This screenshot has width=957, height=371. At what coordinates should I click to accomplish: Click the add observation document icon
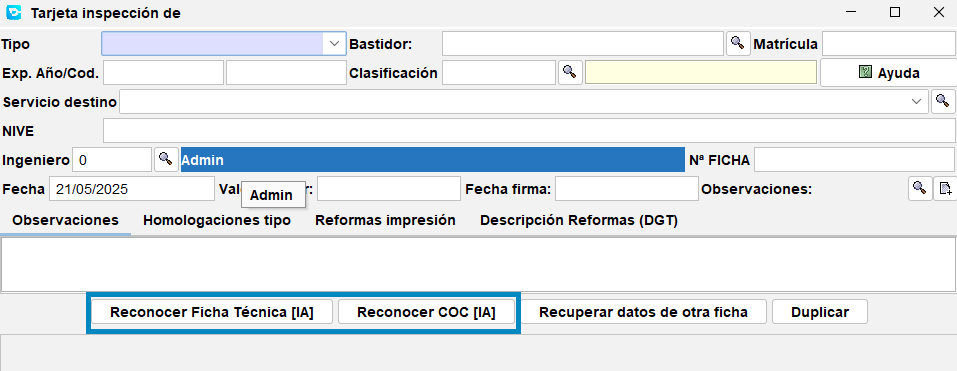[945, 189]
